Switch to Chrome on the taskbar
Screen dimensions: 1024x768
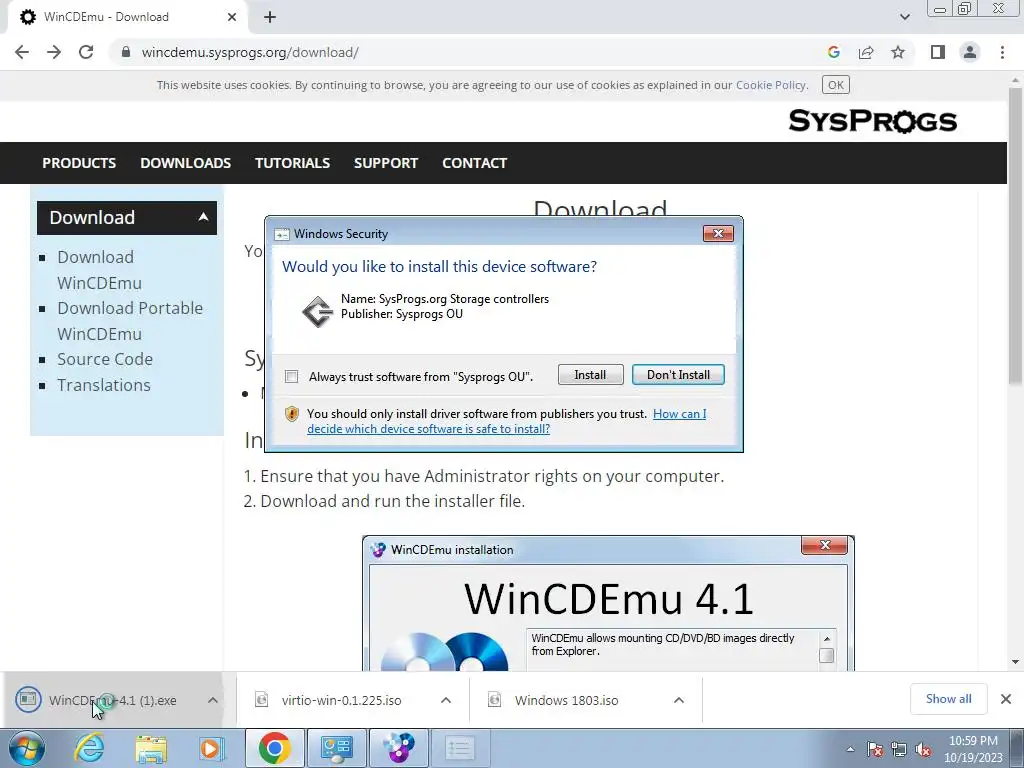[x=274, y=748]
